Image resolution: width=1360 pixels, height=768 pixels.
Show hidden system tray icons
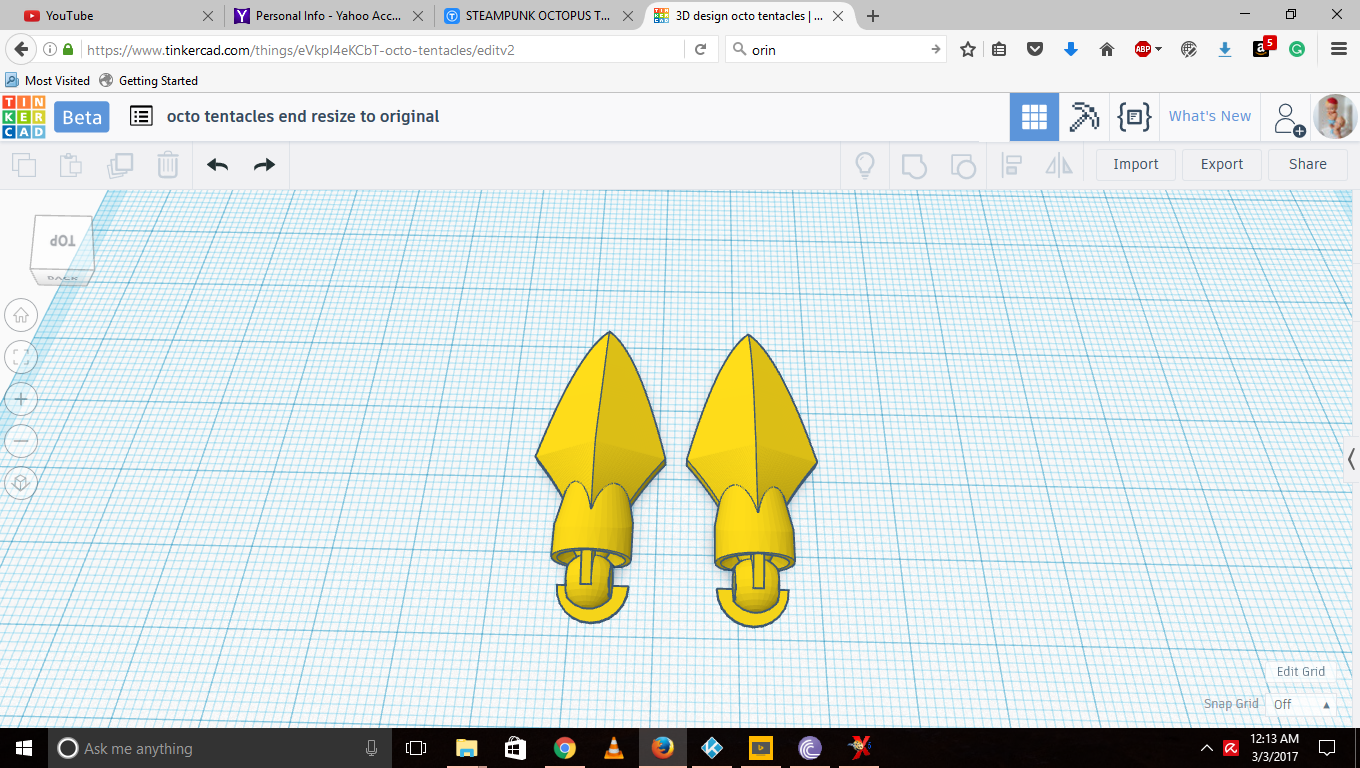click(x=1205, y=747)
